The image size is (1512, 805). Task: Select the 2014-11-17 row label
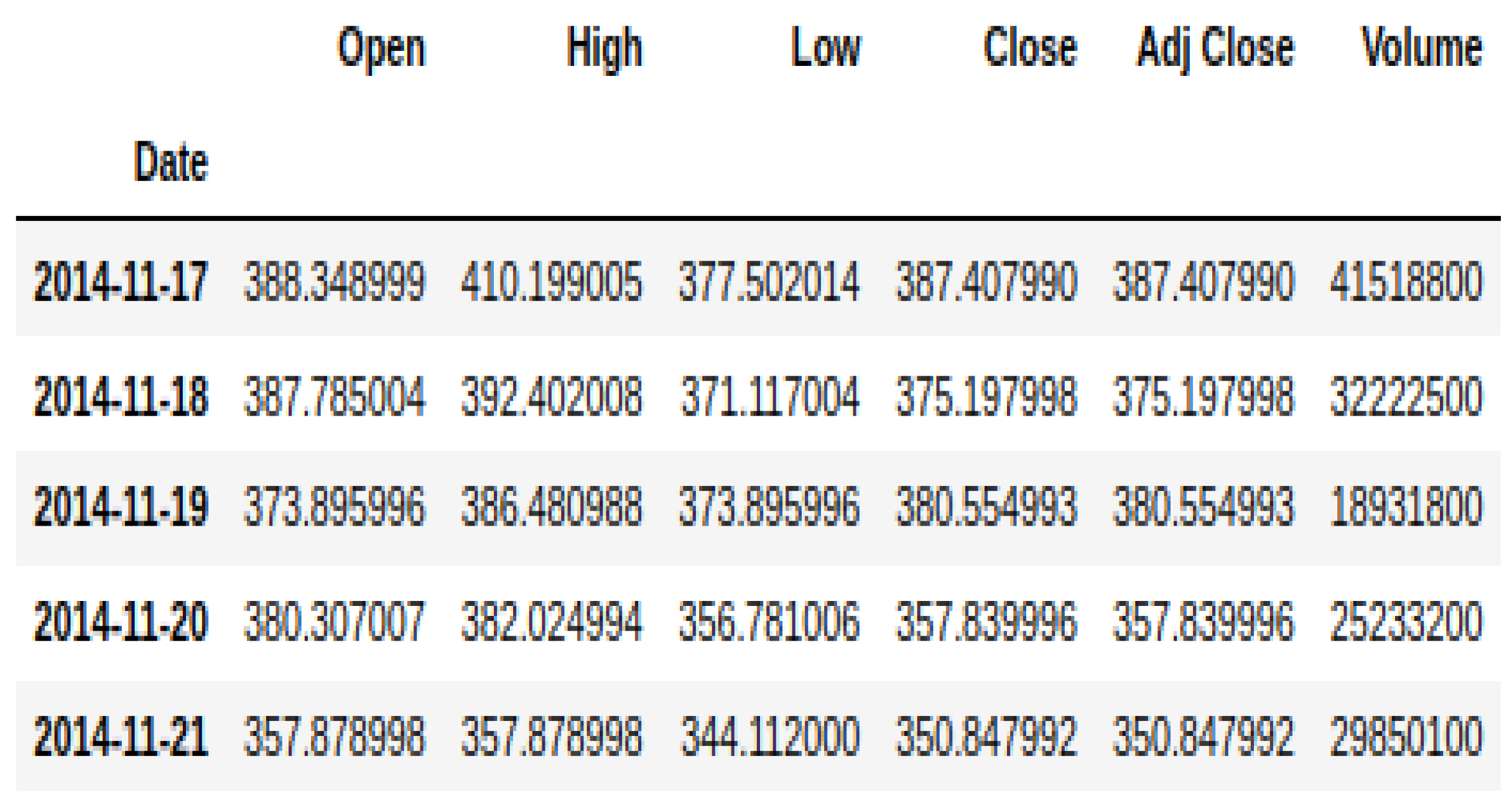pyautogui.click(x=121, y=282)
